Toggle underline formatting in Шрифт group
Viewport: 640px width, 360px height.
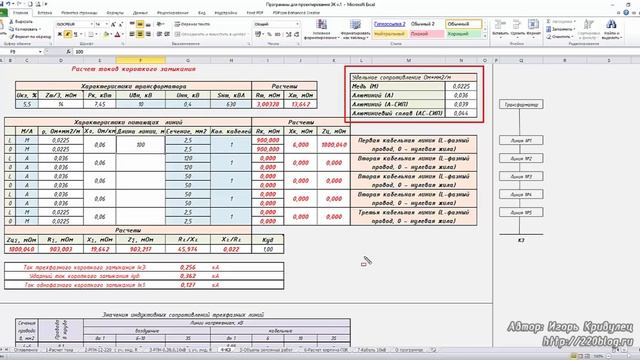(x=75, y=34)
